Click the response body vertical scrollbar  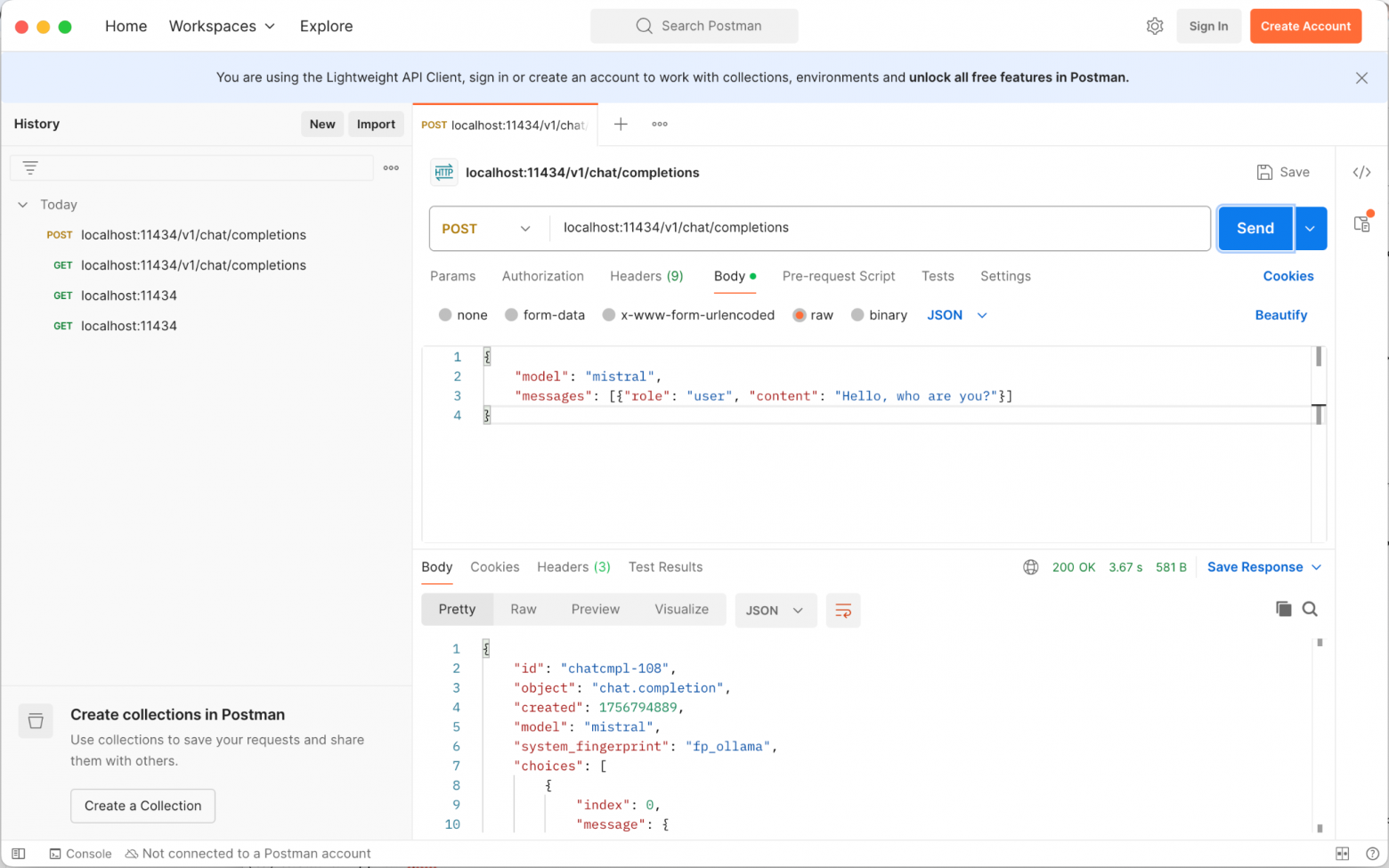point(1320,735)
